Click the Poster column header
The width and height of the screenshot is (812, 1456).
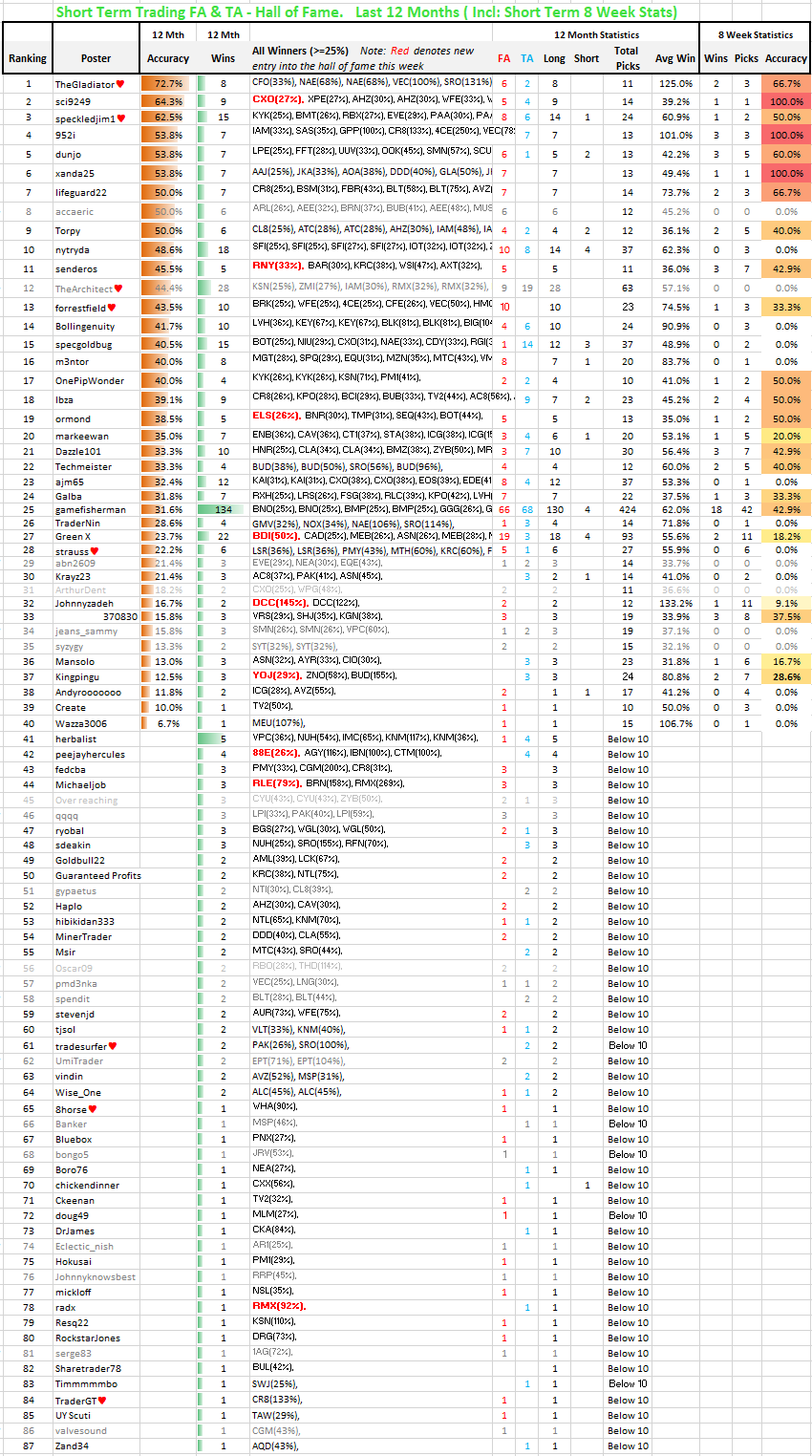click(x=96, y=58)
